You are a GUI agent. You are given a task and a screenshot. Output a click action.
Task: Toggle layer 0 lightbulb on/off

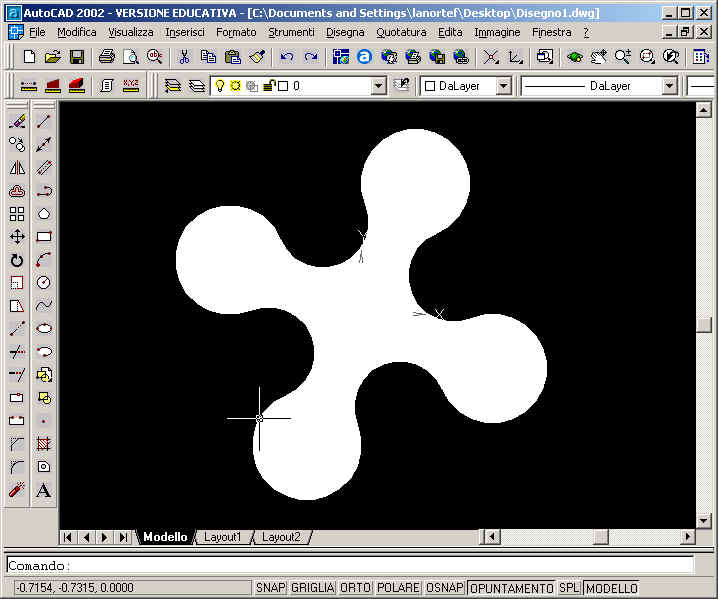[x=220, y=86]
